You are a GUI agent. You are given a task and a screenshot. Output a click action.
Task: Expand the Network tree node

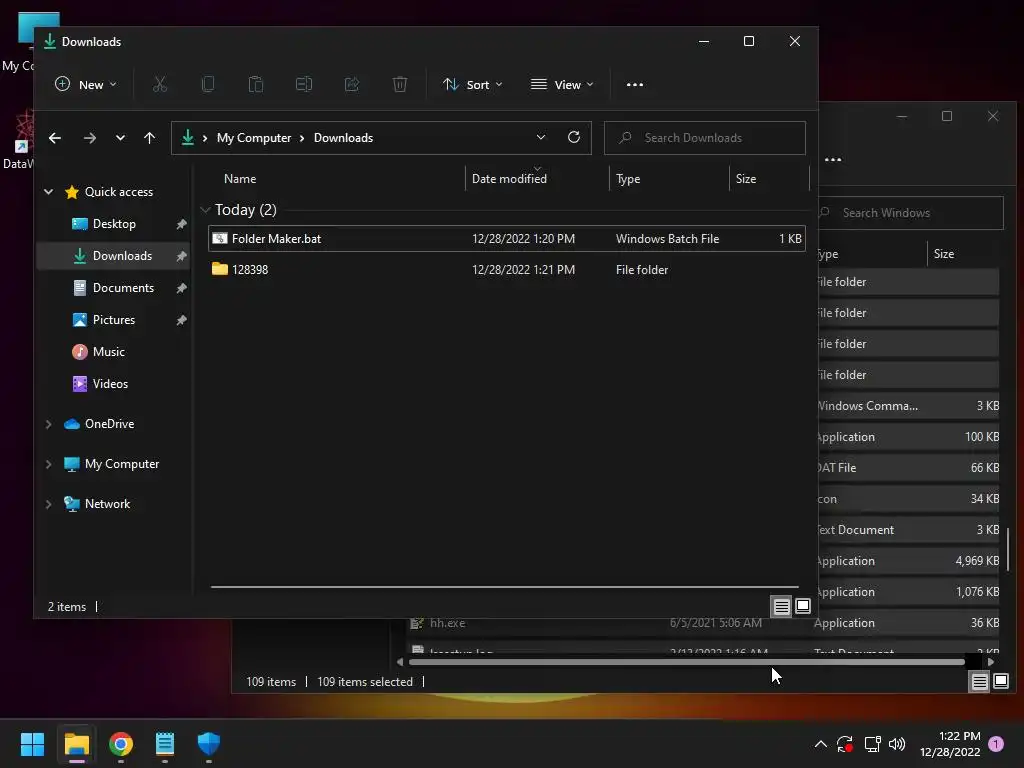pos(48,504)
